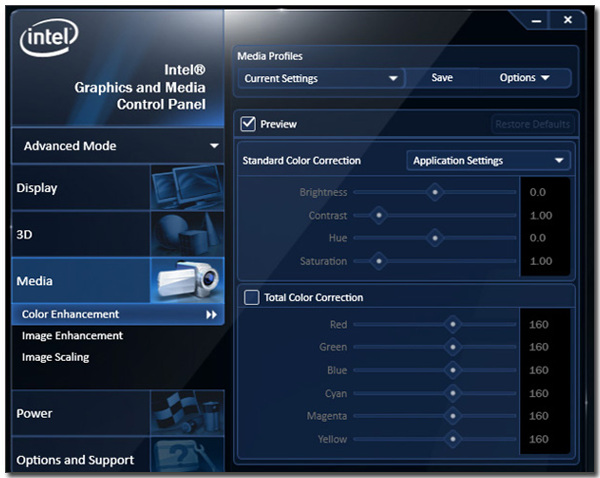The width and height of the screenshot is (600, 478).
Task: Save the current media profile
Action: (x=442, y=78)
